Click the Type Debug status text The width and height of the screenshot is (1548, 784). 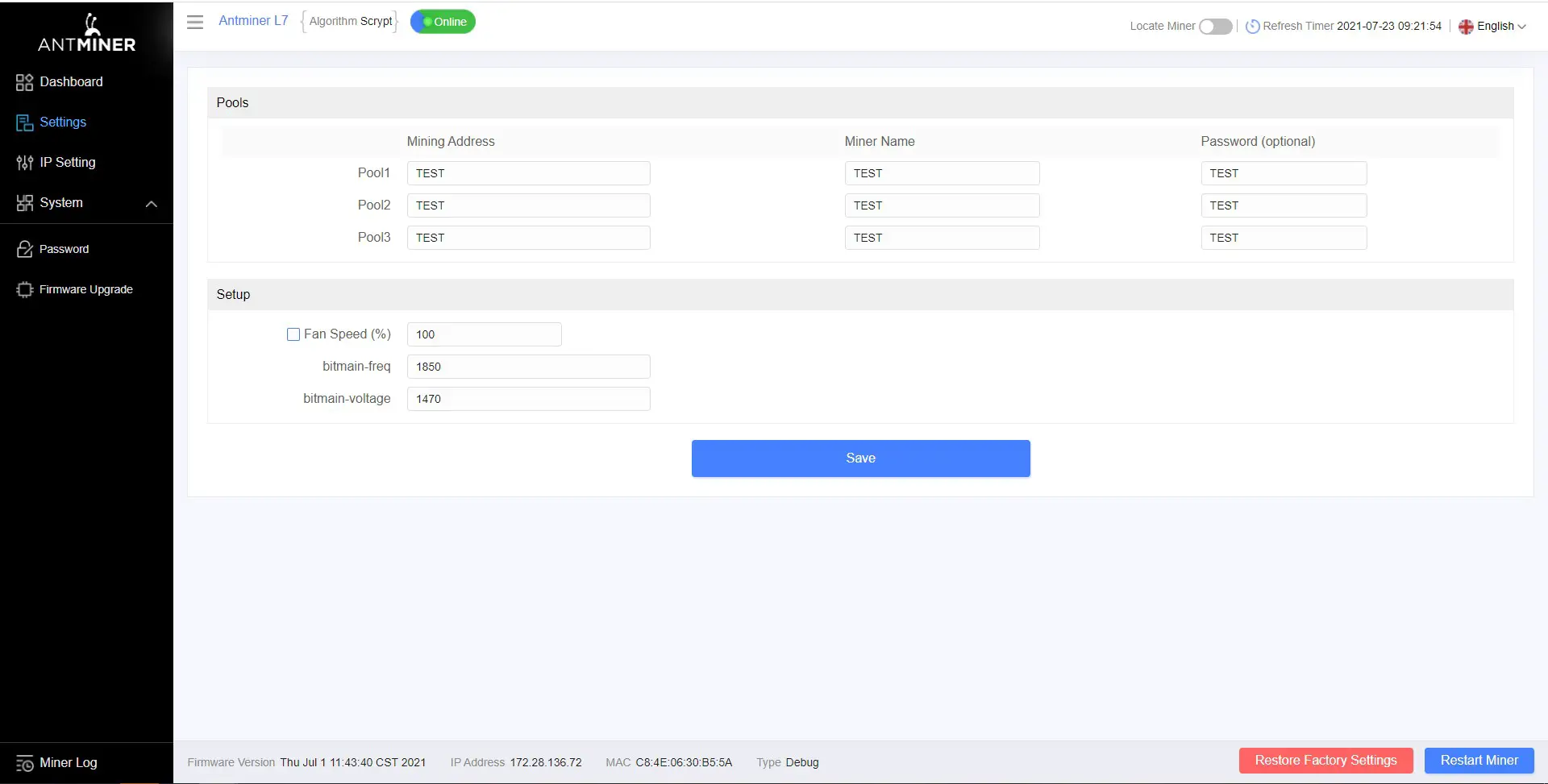click(788, 763)
